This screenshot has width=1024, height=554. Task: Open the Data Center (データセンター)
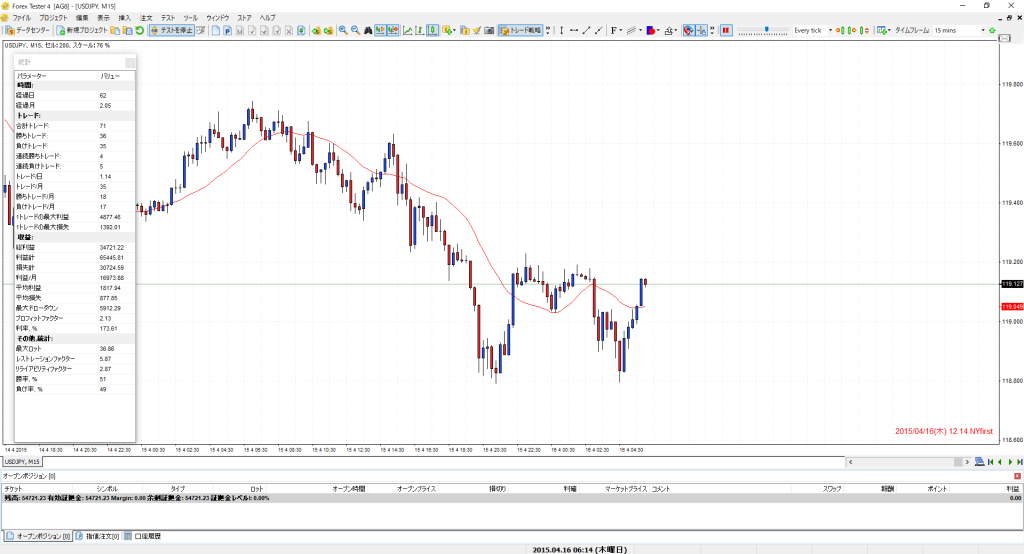click(28, 31)
